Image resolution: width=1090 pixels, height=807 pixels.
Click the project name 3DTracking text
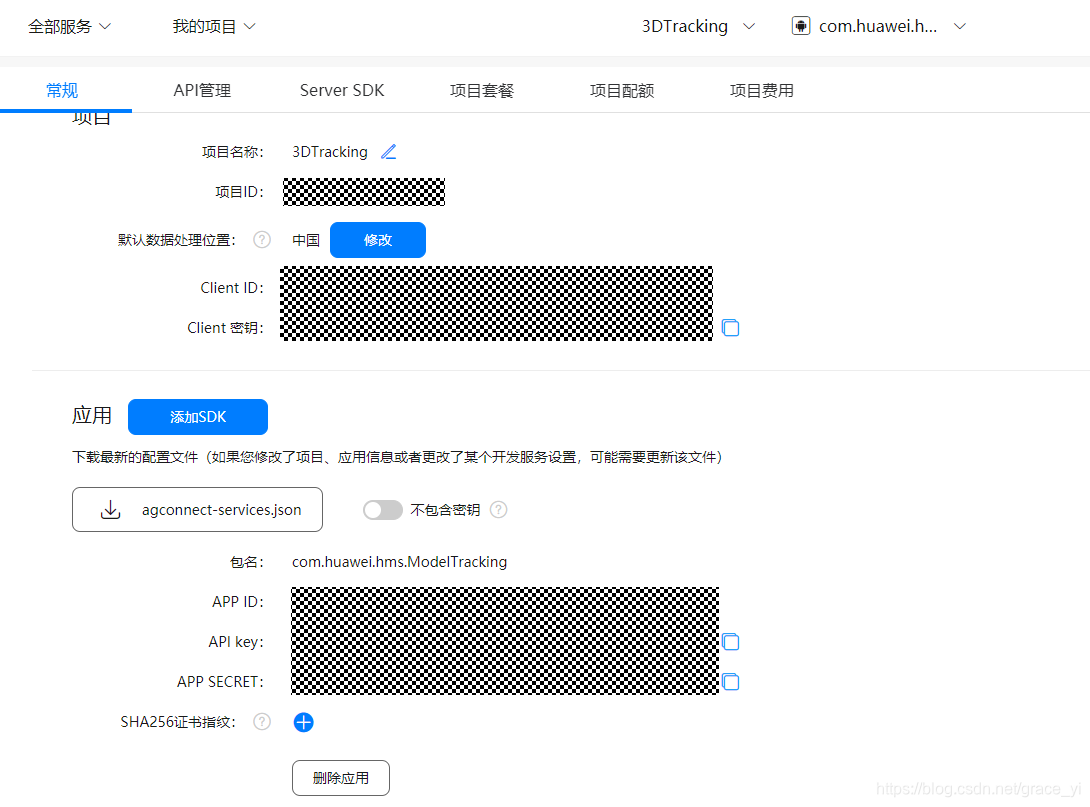tap(330, 152)
